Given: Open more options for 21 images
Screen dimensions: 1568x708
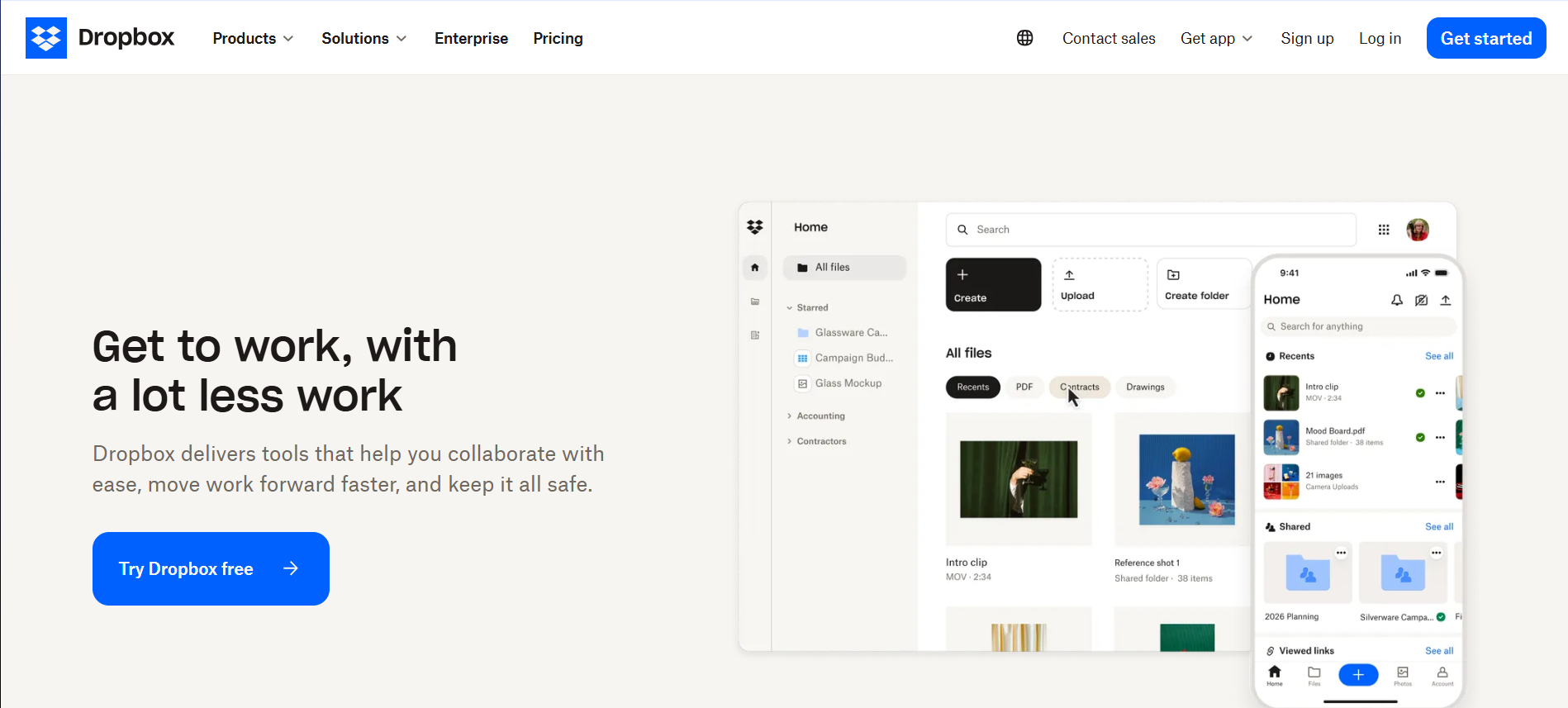Looking at the screenshot, I should point(1440,482).
